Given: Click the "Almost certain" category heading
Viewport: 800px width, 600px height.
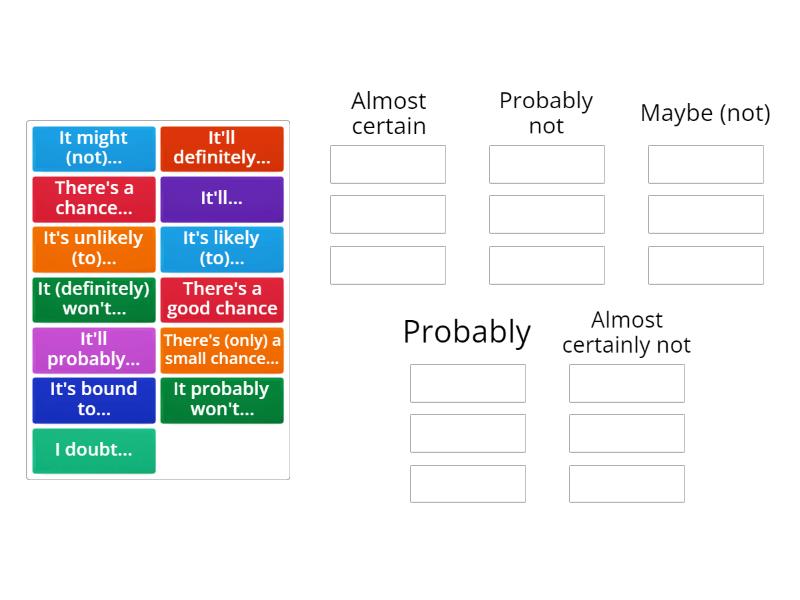Looking at the screenshot, I should coord(388,113).
